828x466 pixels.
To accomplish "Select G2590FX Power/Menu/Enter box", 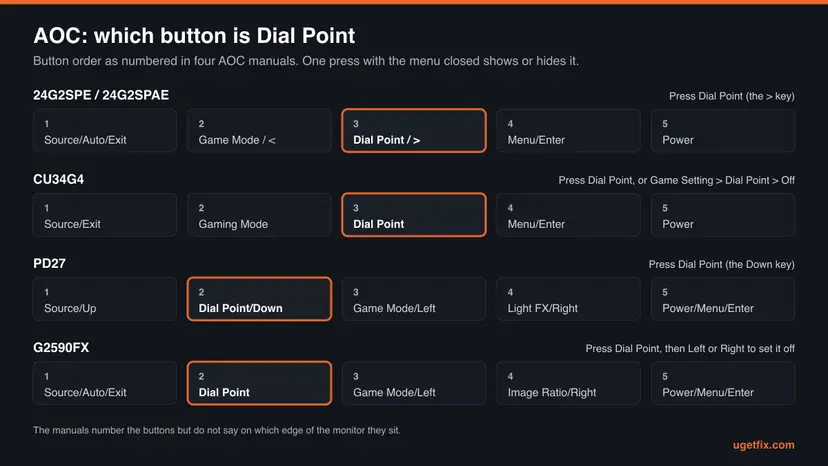I will pyautogui.click(x=723, y=383).
